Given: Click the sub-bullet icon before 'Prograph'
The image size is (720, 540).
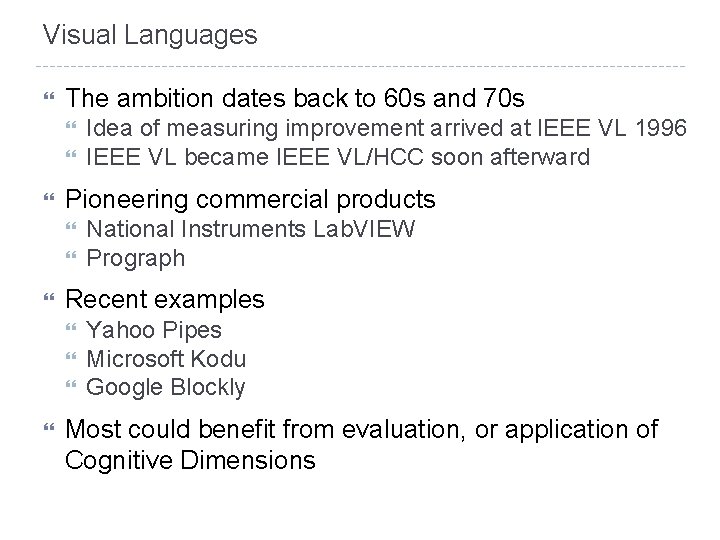Looking at the screenshot, I should [x=69, y=258].
